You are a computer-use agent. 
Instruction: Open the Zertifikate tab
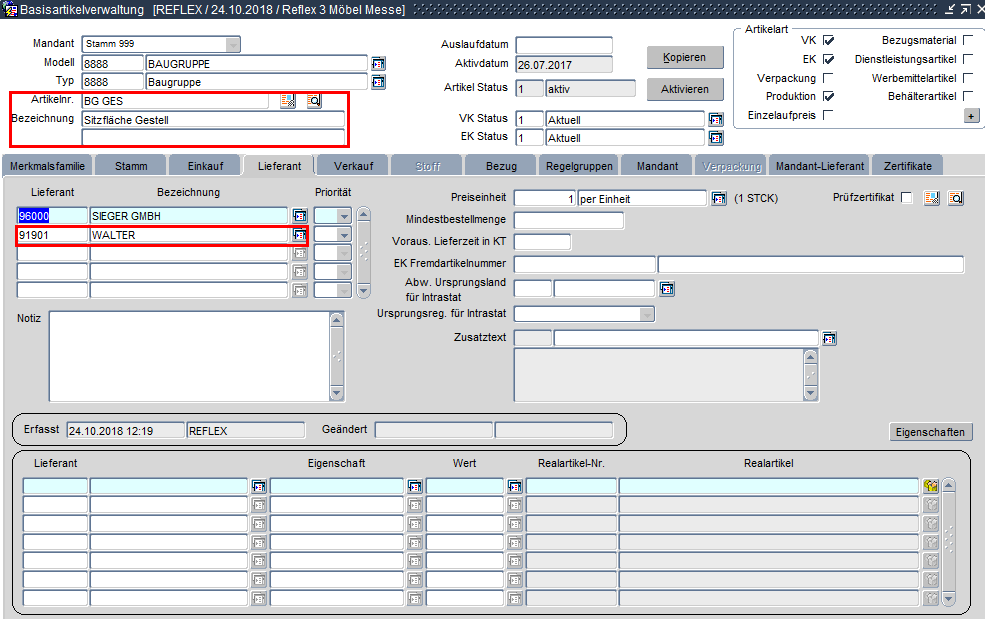tap(906, 166)
